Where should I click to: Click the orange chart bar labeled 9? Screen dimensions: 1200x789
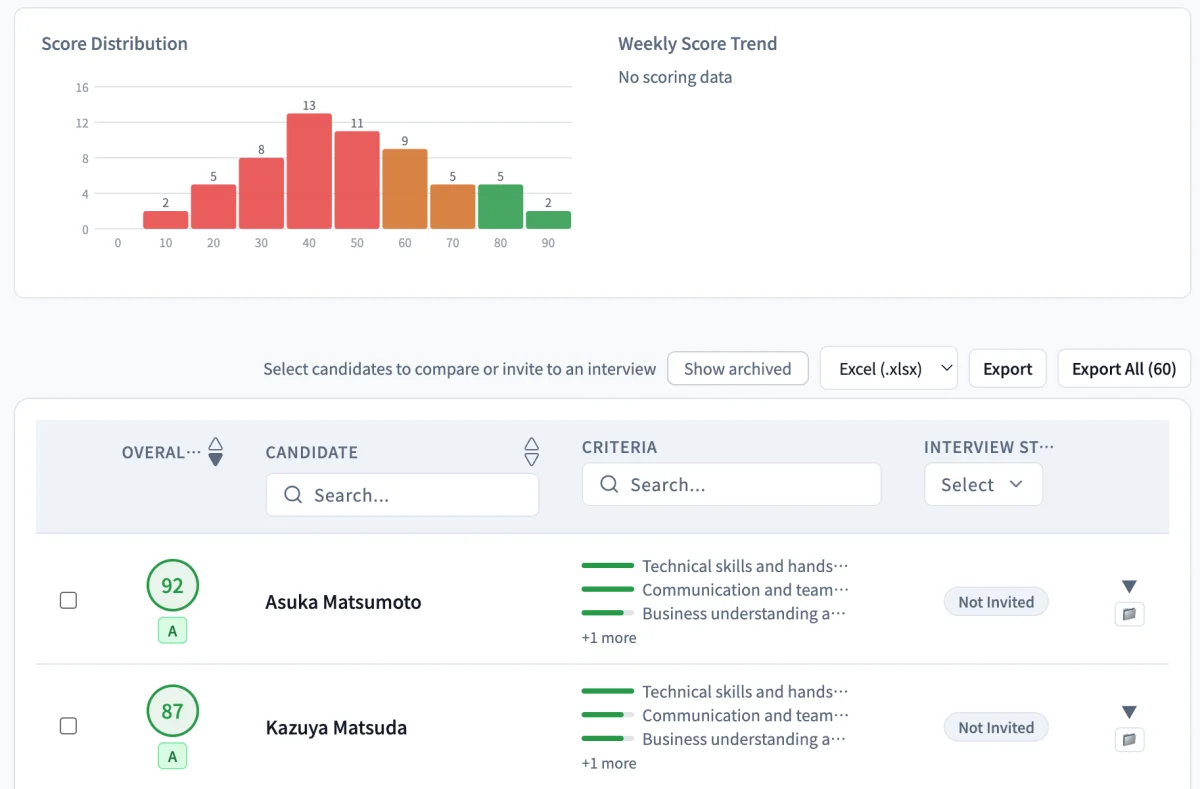[x=405, y=189]
